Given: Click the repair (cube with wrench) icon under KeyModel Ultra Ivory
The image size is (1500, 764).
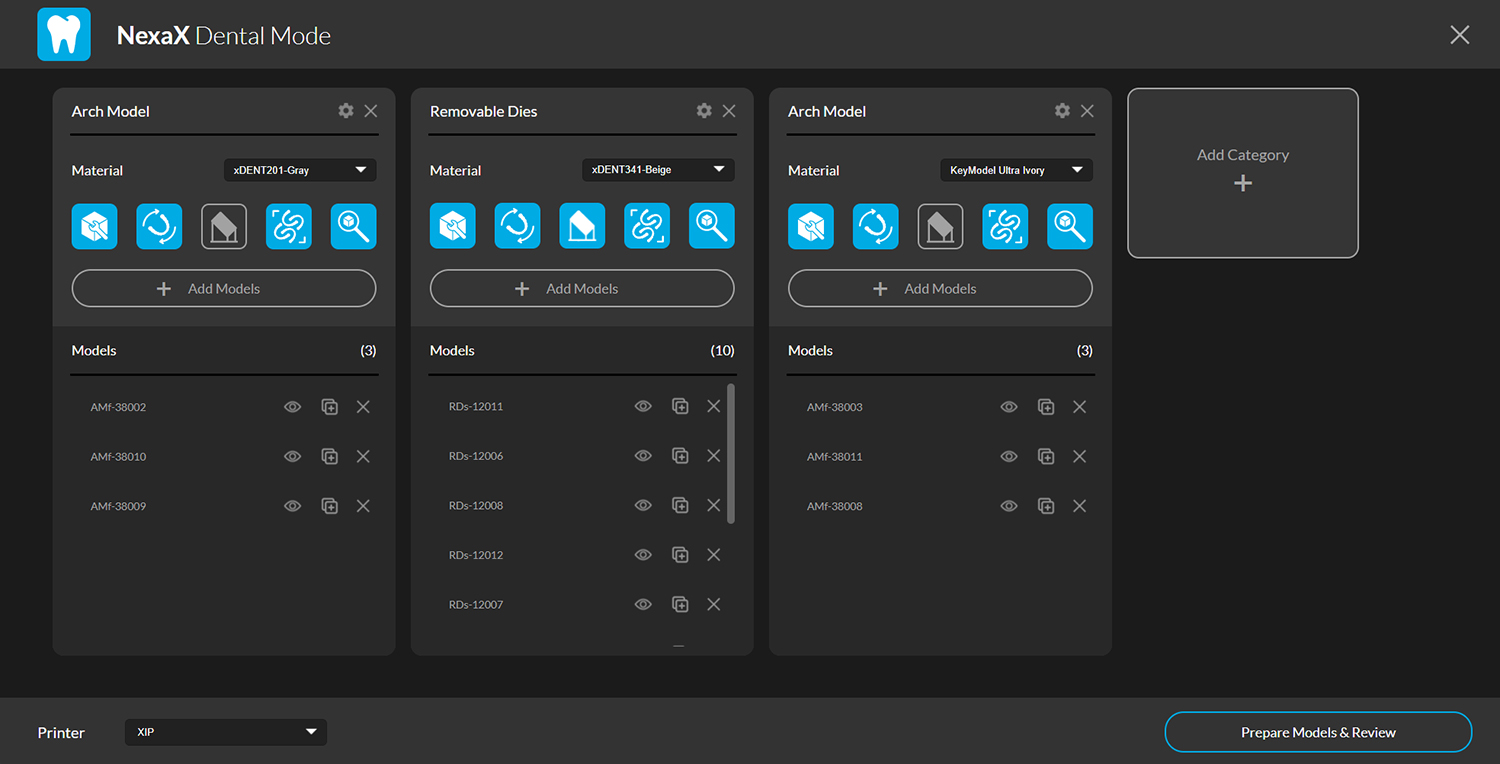Looking at the screenshot, I should tap(811, 226).
